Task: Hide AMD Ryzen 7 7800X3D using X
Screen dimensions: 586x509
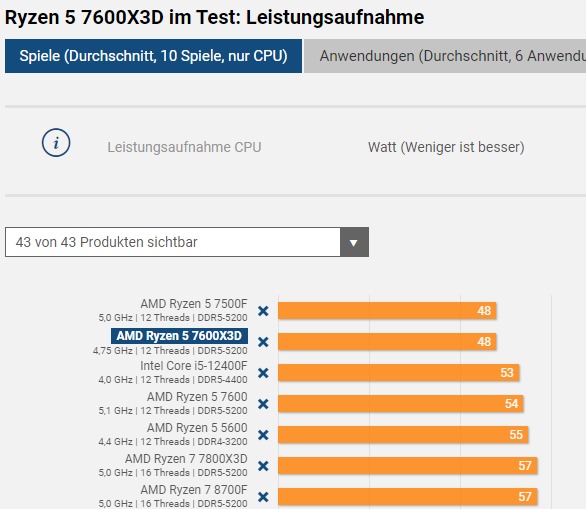Action: pos(263,466)
